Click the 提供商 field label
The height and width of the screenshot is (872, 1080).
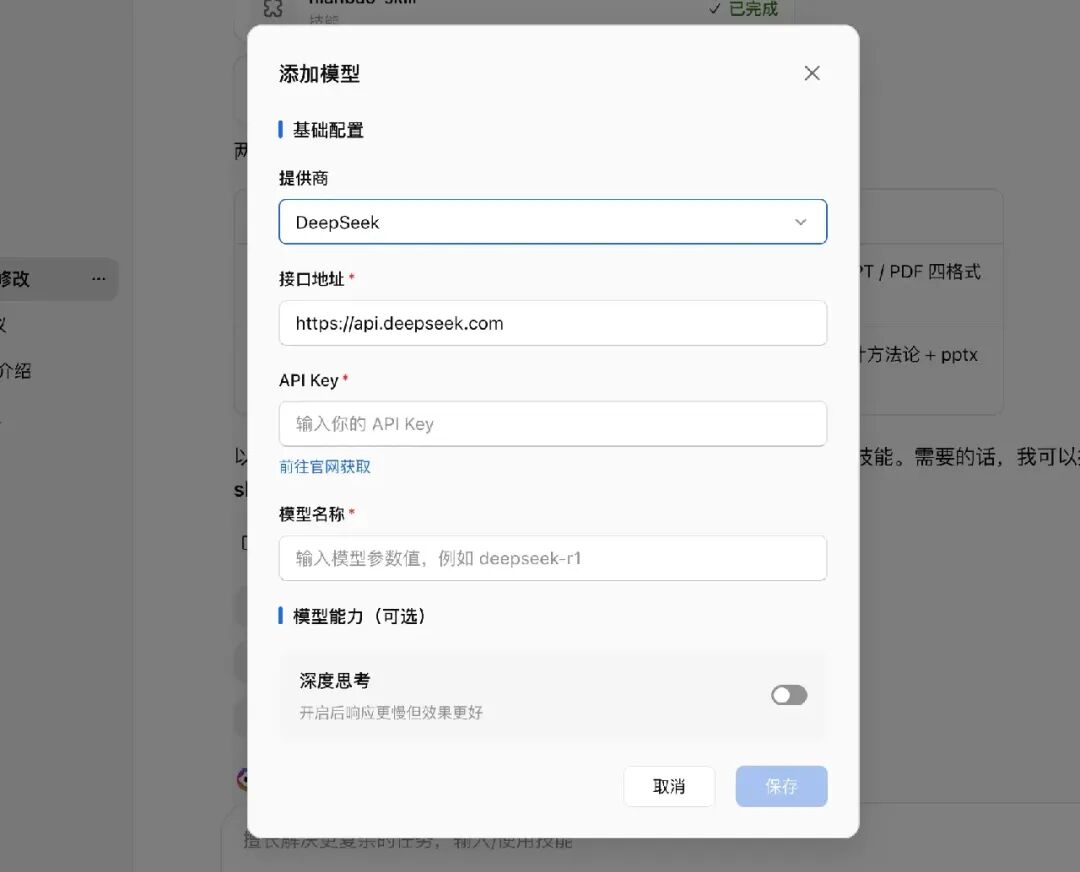coord(304,178)
